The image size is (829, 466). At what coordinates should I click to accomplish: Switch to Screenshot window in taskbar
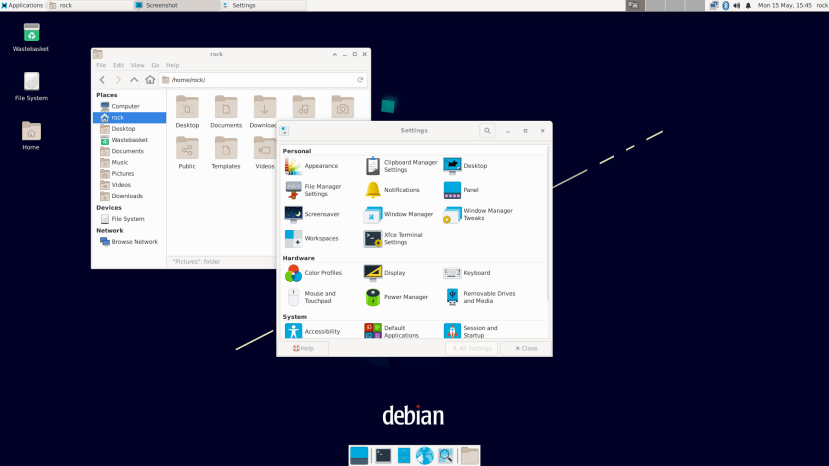(176, 5)
